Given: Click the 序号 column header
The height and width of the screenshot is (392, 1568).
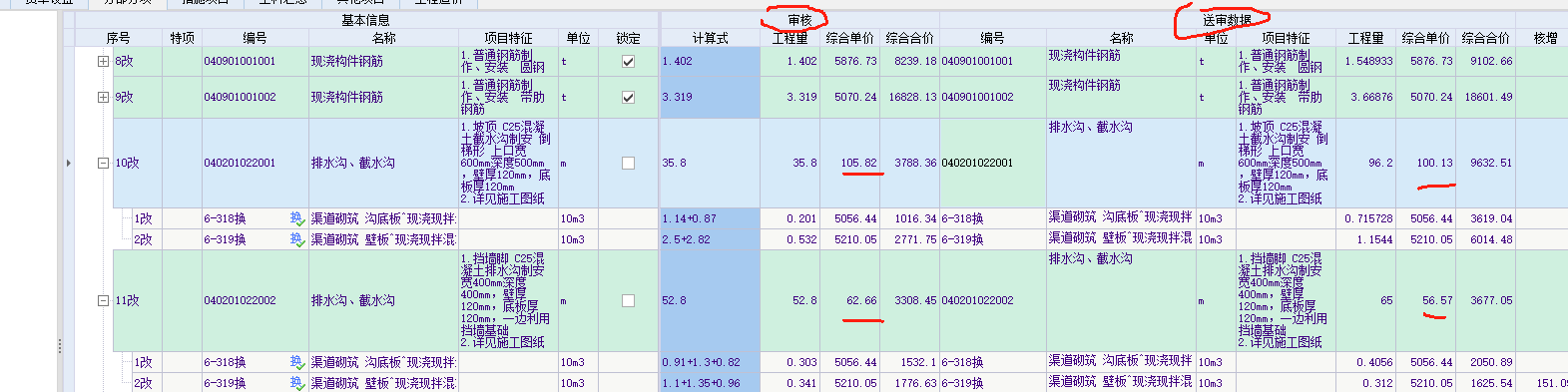Looking at the screenshot, I should [x=119, y=38].
